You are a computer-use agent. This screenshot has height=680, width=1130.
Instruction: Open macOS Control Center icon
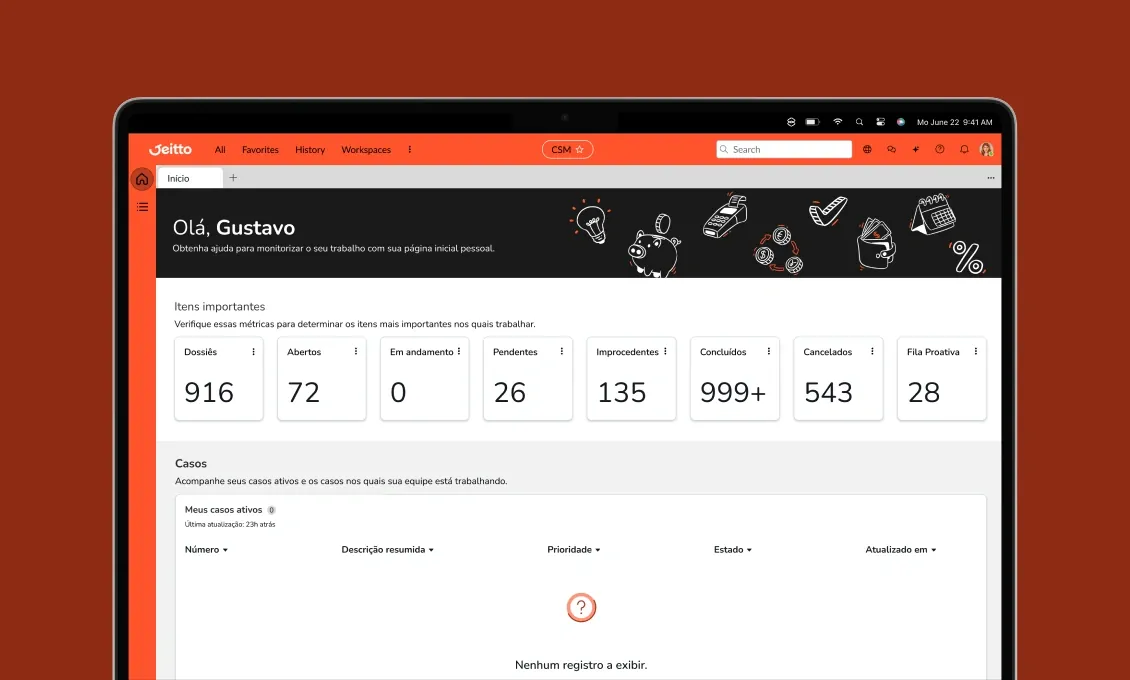tap(880, 122)
